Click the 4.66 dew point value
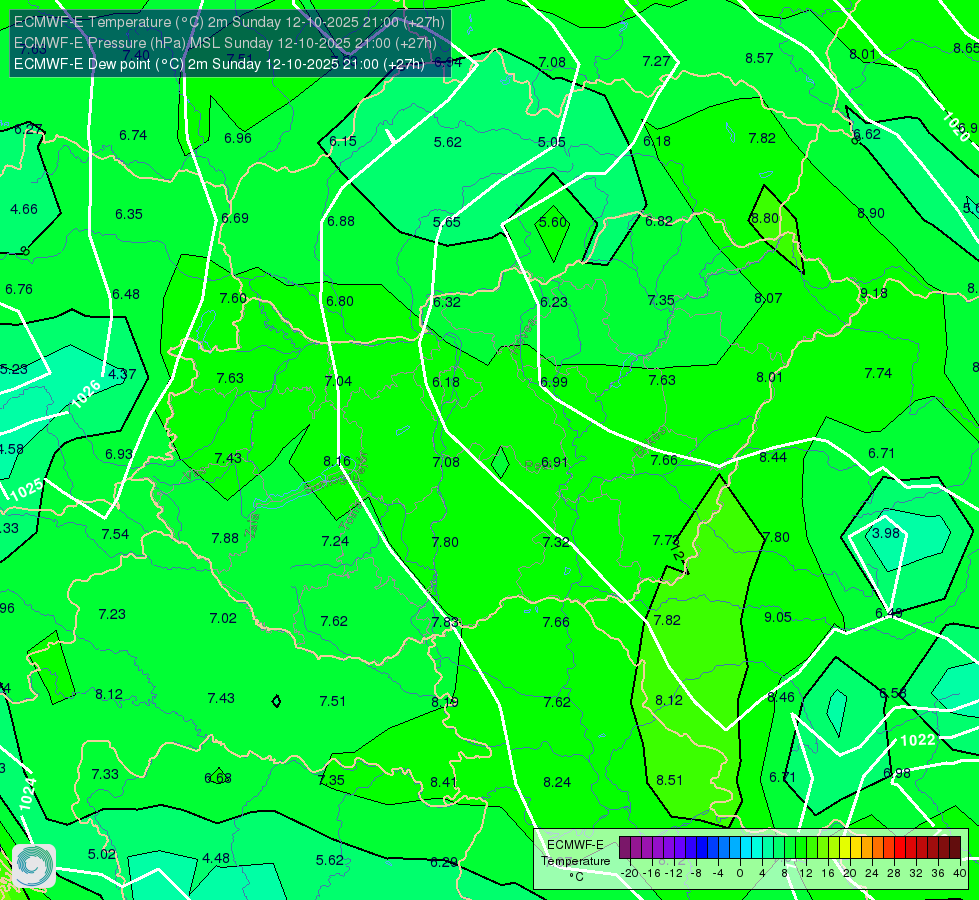The height and width of the screenshot is (900, 979). click(x=24, y=209)
